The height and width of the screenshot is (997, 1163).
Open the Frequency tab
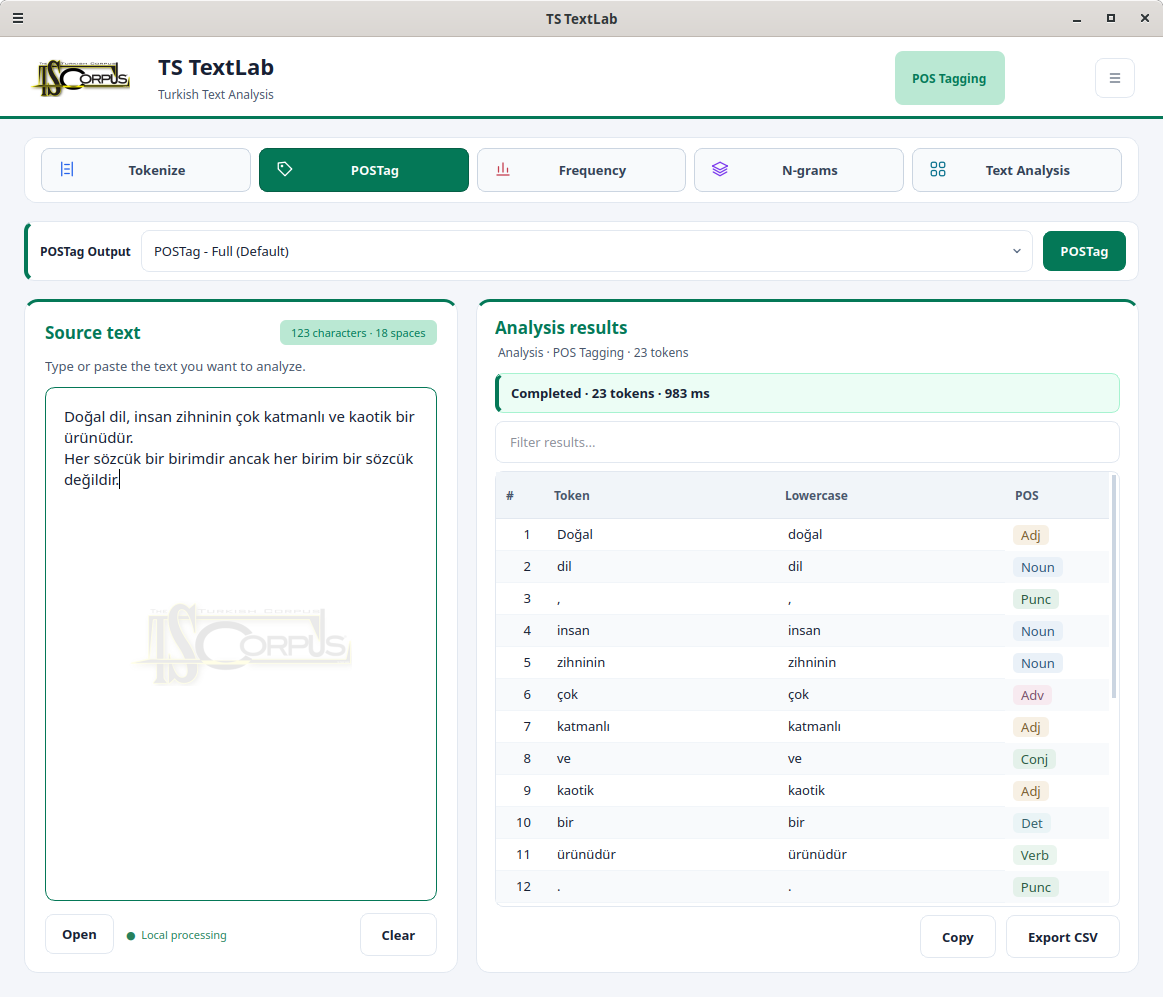581,170
